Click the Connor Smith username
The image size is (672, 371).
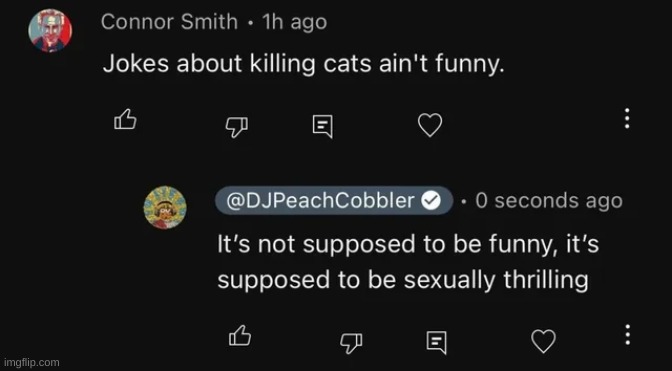pyautogui.click(x=169, y=21)
